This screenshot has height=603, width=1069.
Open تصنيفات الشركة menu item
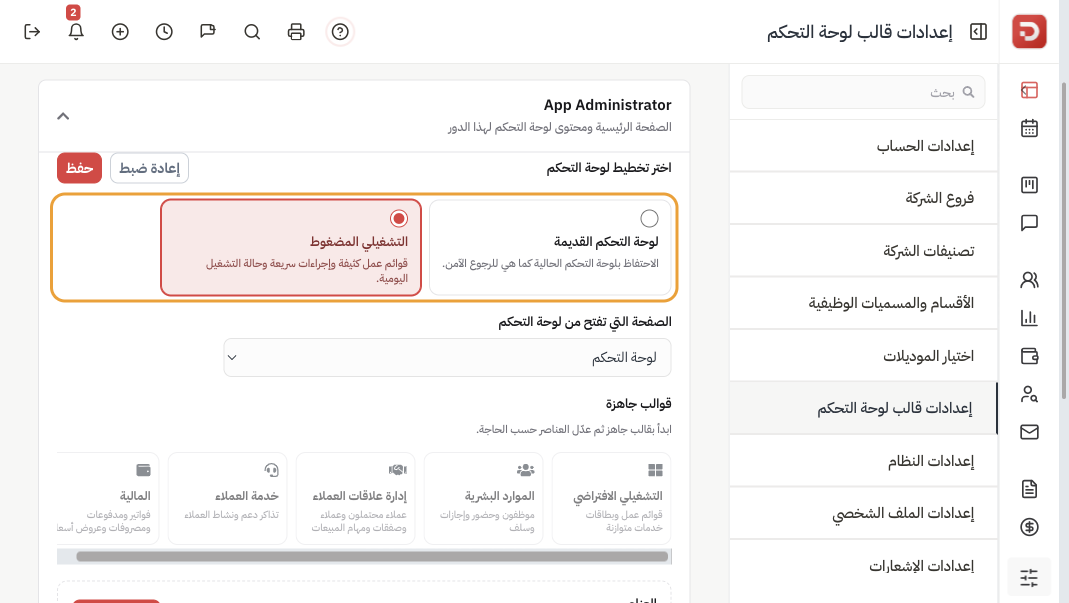point(863,251)
